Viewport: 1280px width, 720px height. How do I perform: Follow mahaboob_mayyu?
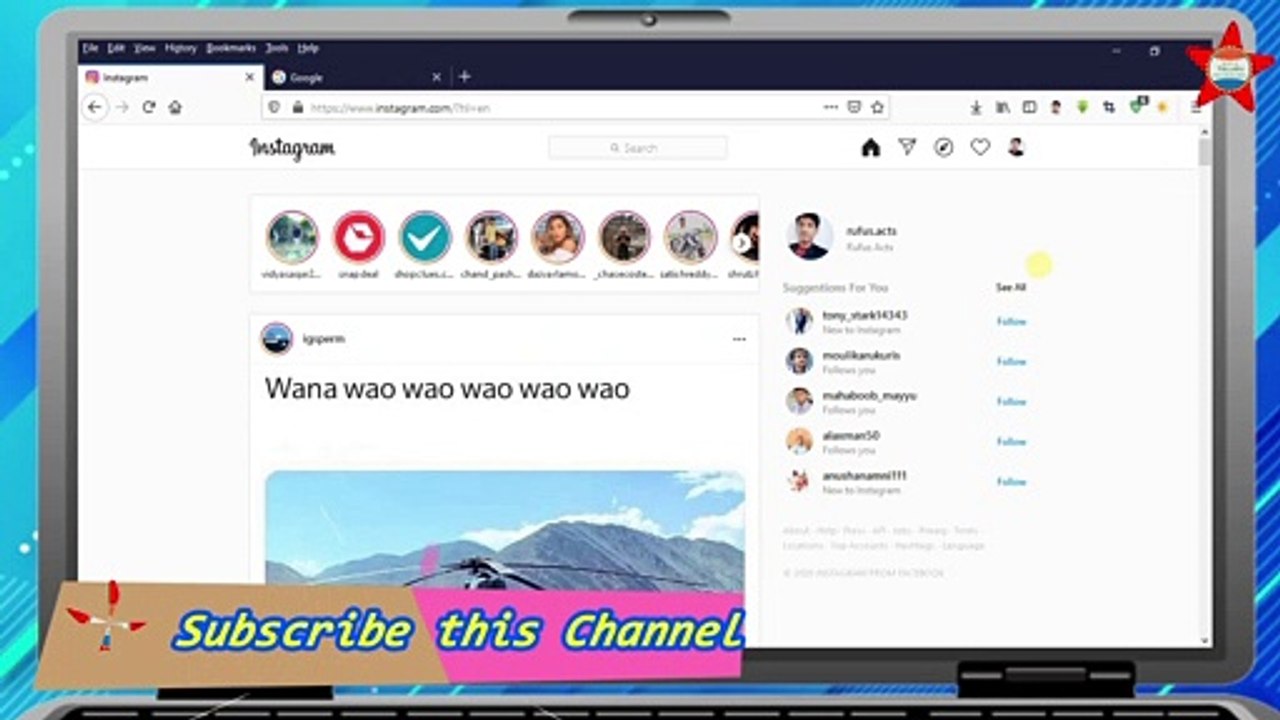coord(1011,401)
